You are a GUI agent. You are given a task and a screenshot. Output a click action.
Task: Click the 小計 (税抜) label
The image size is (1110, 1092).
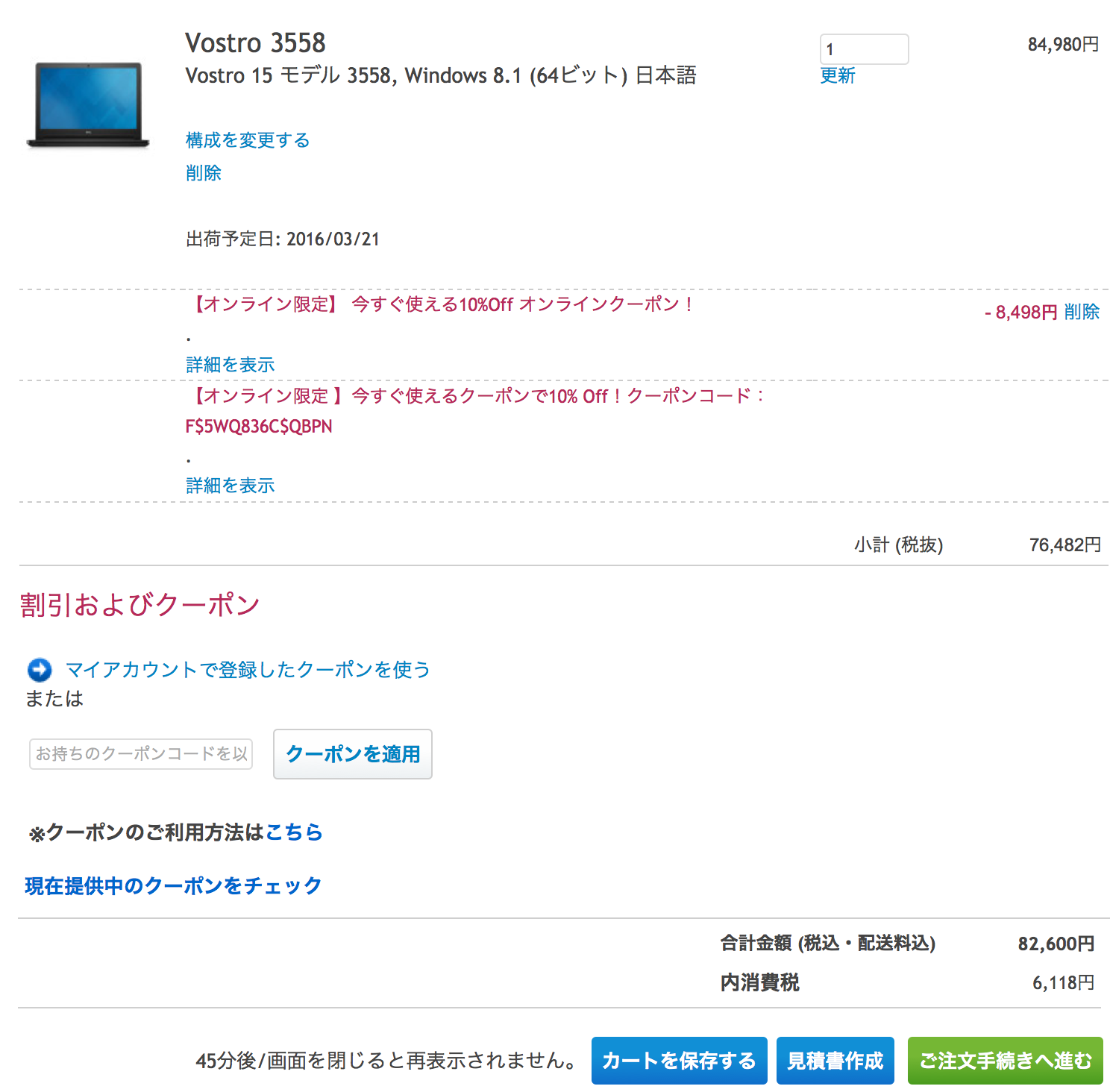point(899,545)
